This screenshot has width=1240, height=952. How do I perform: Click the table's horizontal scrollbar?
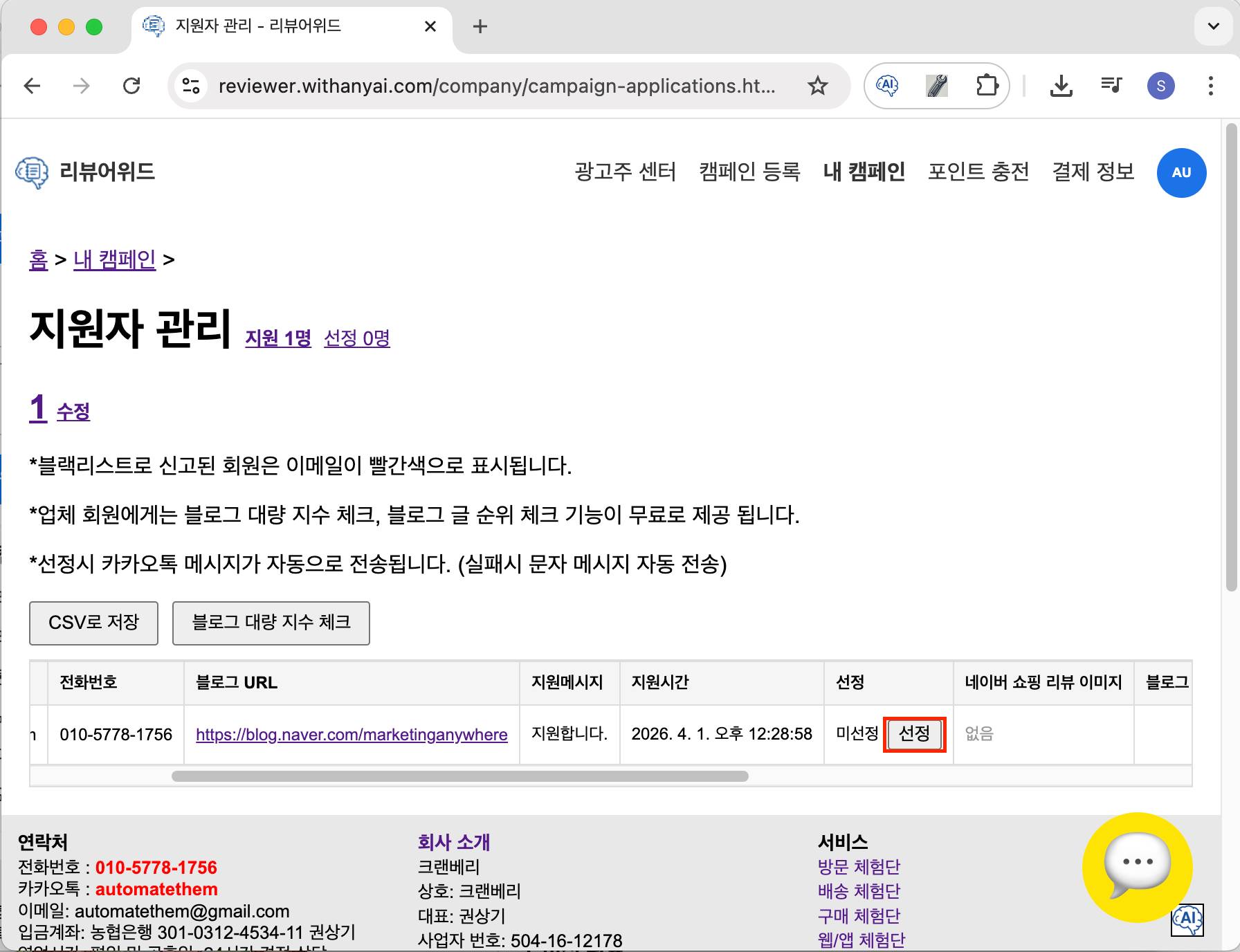(x=459, y=776)
